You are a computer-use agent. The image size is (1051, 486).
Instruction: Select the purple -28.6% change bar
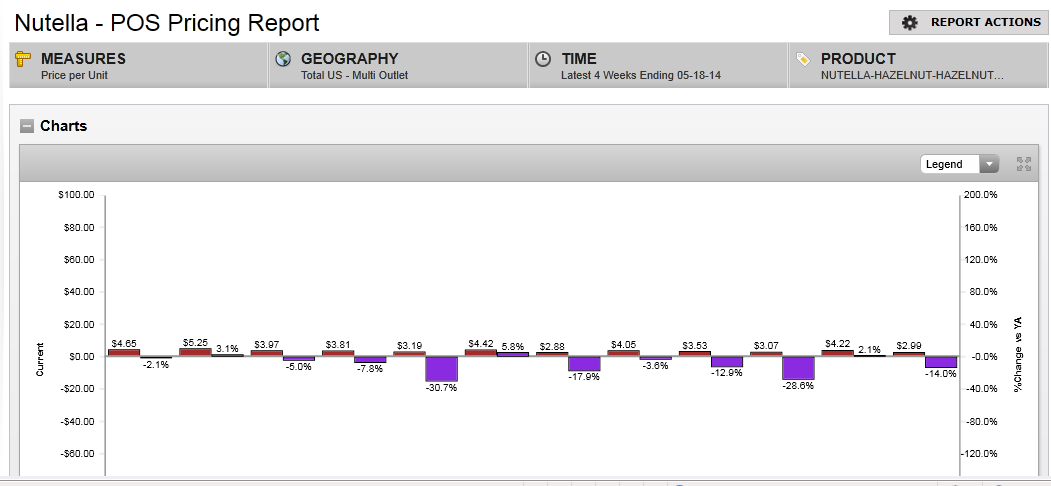coord(798,367)
